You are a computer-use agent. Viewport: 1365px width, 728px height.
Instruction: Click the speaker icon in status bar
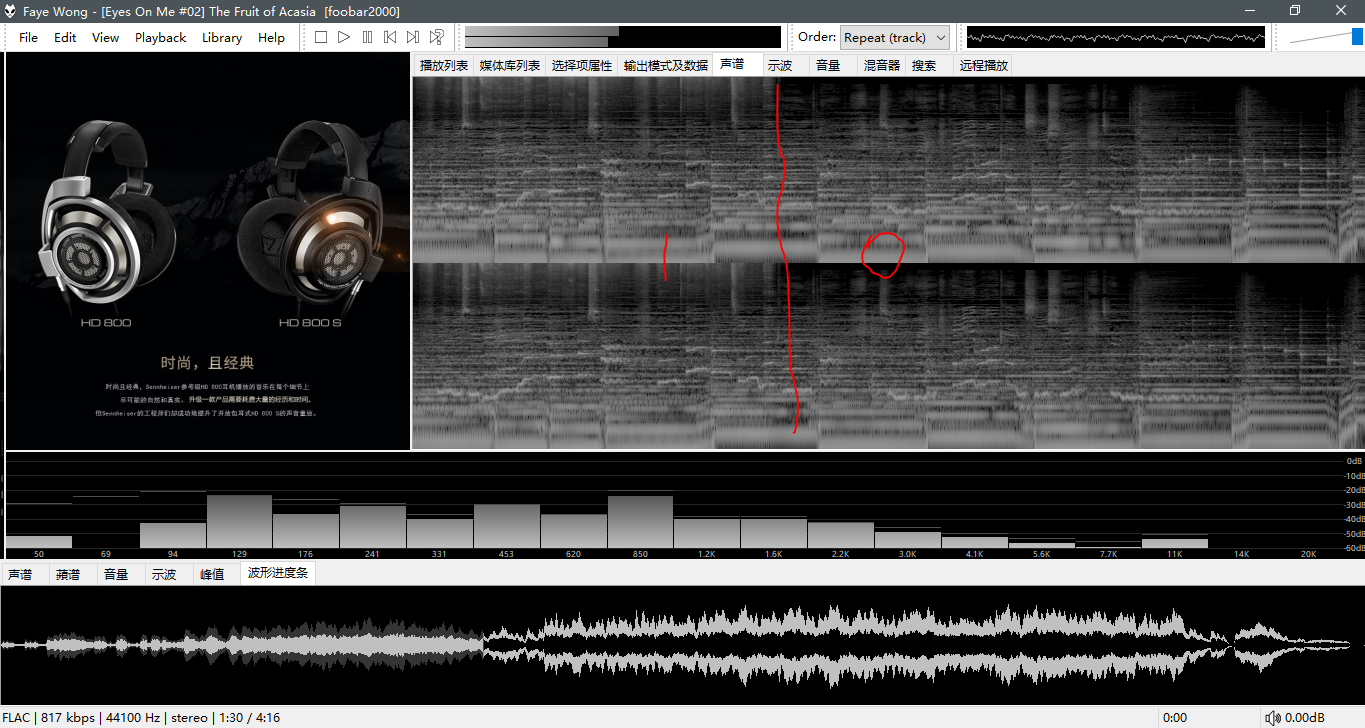pos(1272,717)
